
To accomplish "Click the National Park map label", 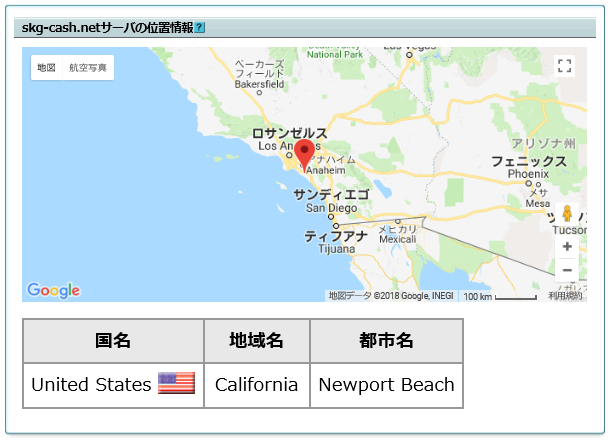I will point(335,55).
